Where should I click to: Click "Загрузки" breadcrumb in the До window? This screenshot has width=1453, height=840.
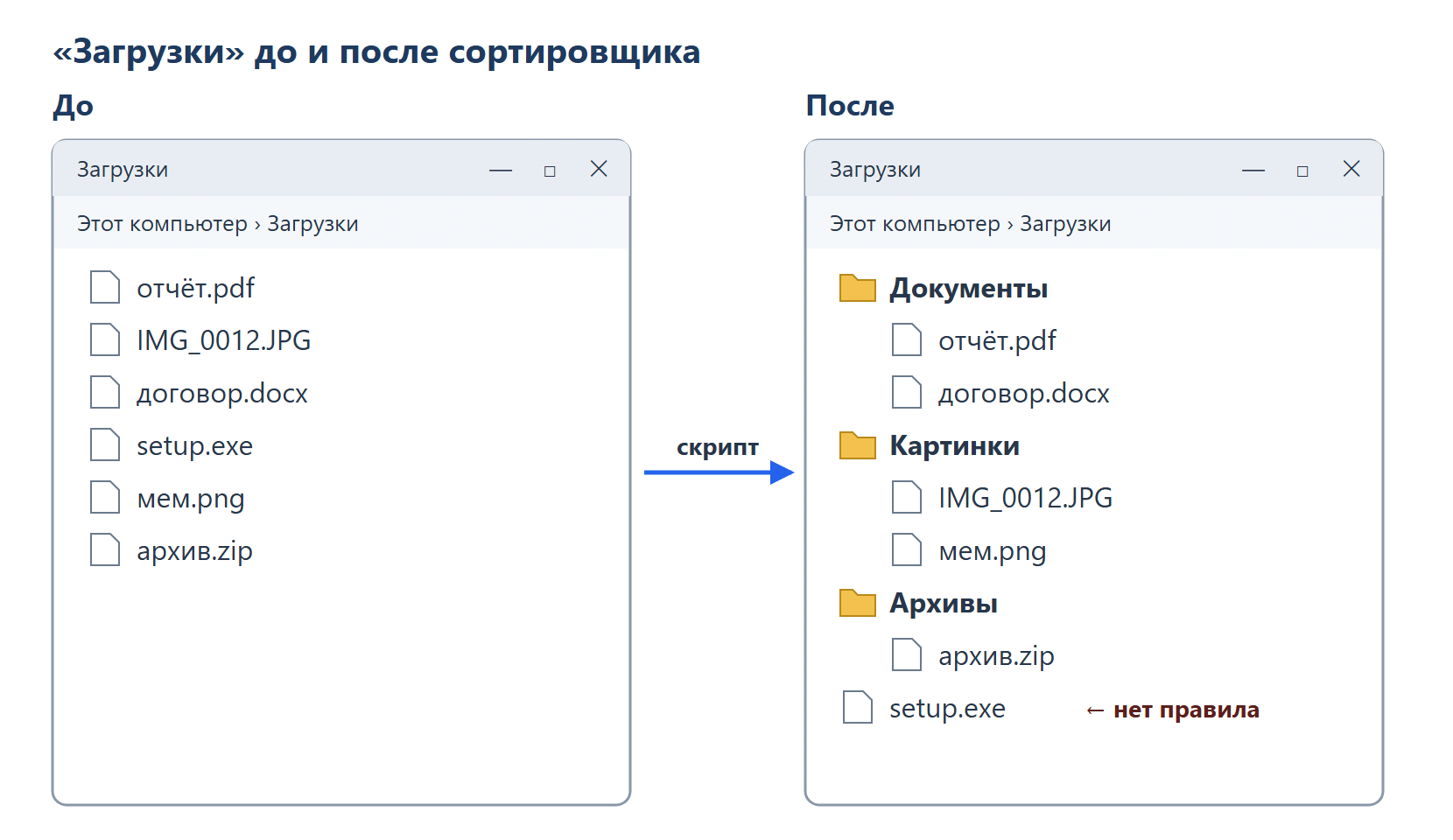tap(312, 224)
